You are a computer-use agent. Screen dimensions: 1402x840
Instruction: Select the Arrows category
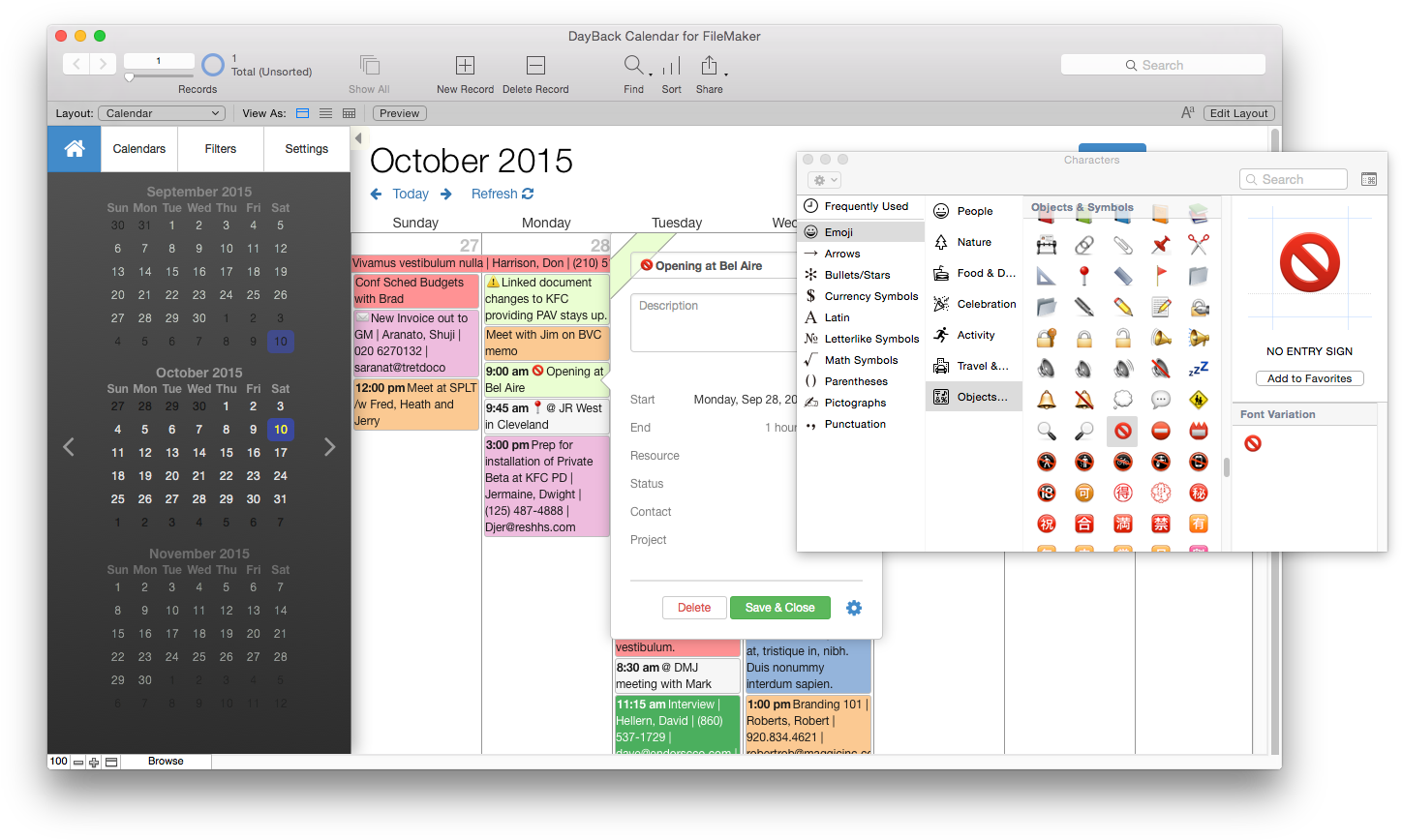click(862, 254)
